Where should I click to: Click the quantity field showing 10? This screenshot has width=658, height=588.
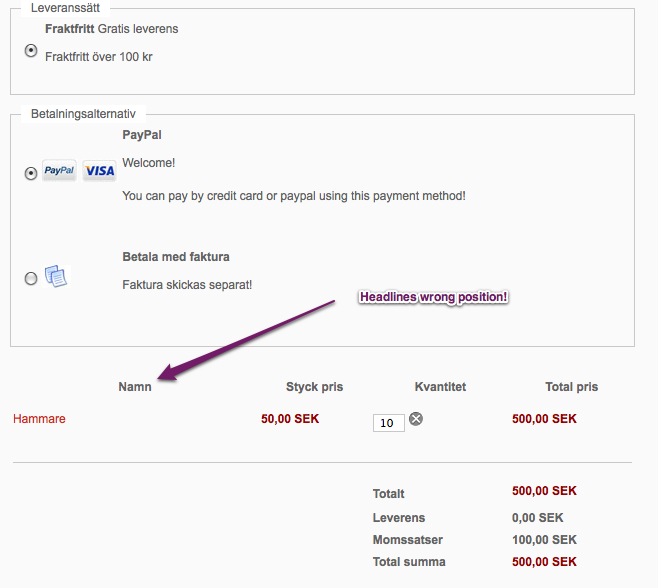click(x=388, y=423)
